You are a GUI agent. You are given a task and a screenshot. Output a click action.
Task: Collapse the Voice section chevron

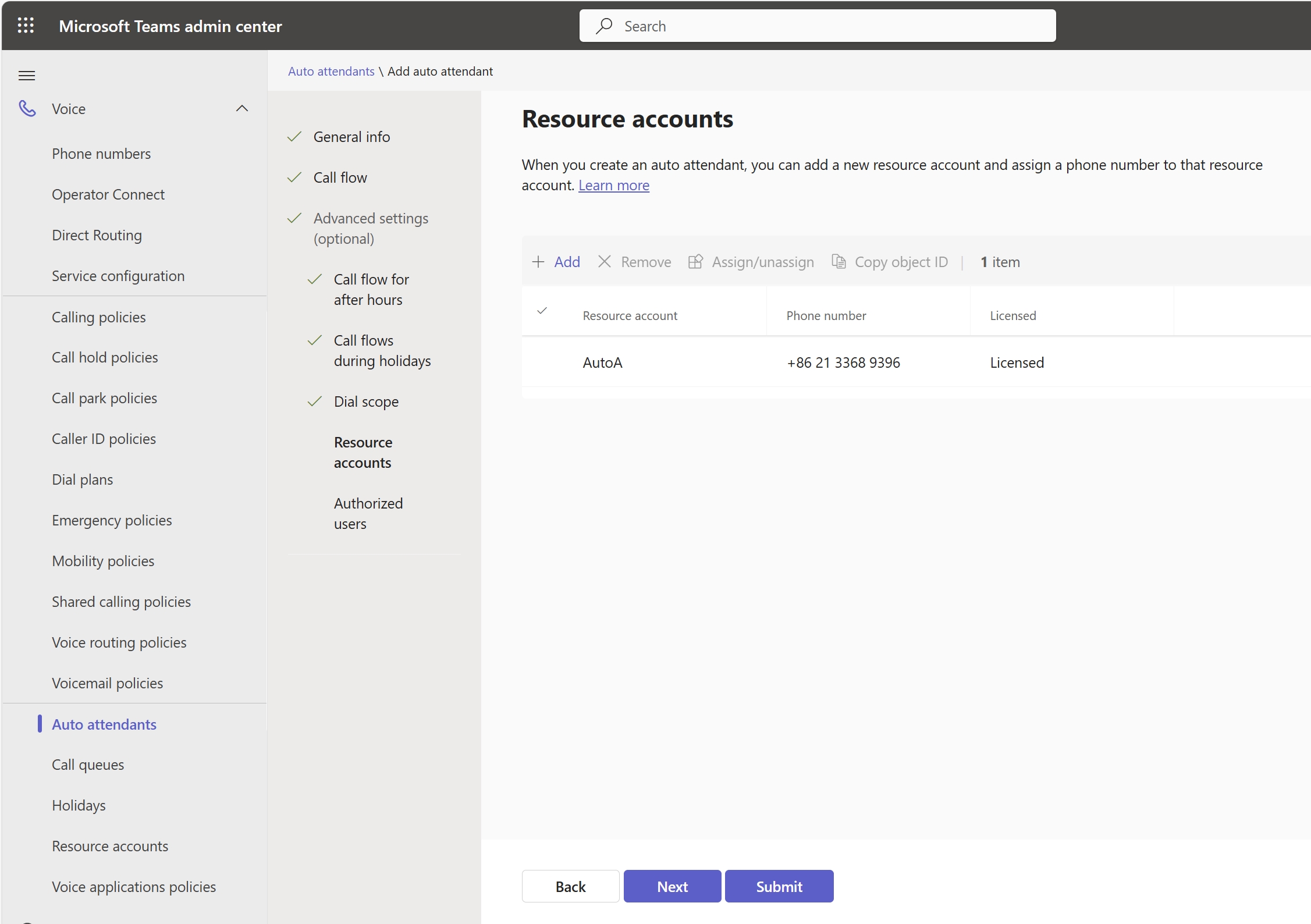click(242, 108)
